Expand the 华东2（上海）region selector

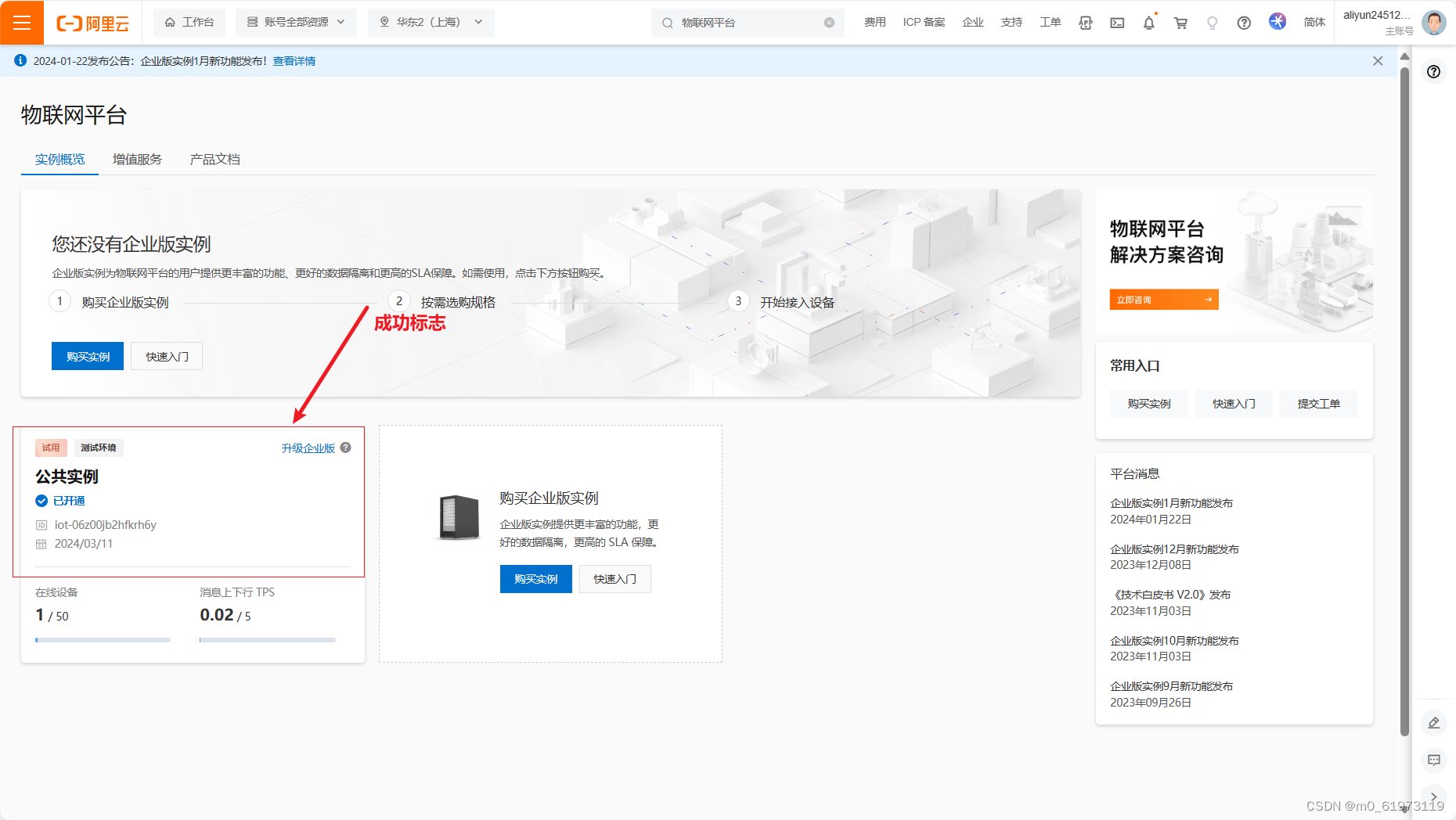point(431,22)
